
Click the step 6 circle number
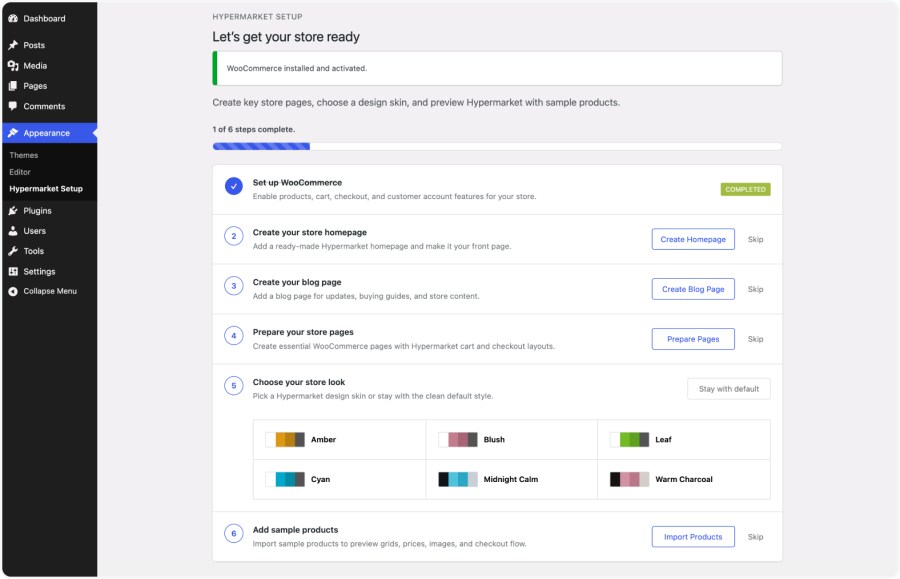234,534
